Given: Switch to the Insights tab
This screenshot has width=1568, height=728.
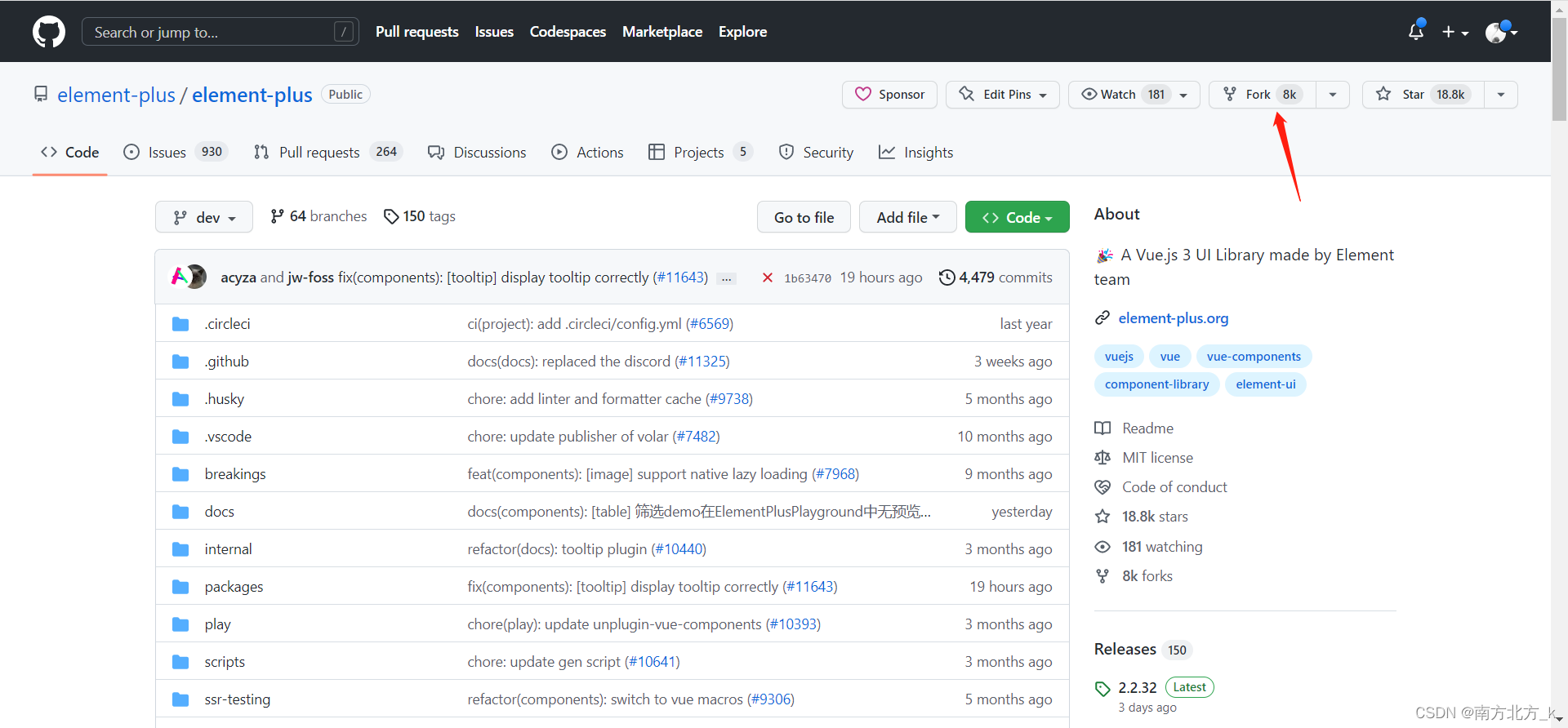Looking at the screenshot, I should (x=915, y=153).
